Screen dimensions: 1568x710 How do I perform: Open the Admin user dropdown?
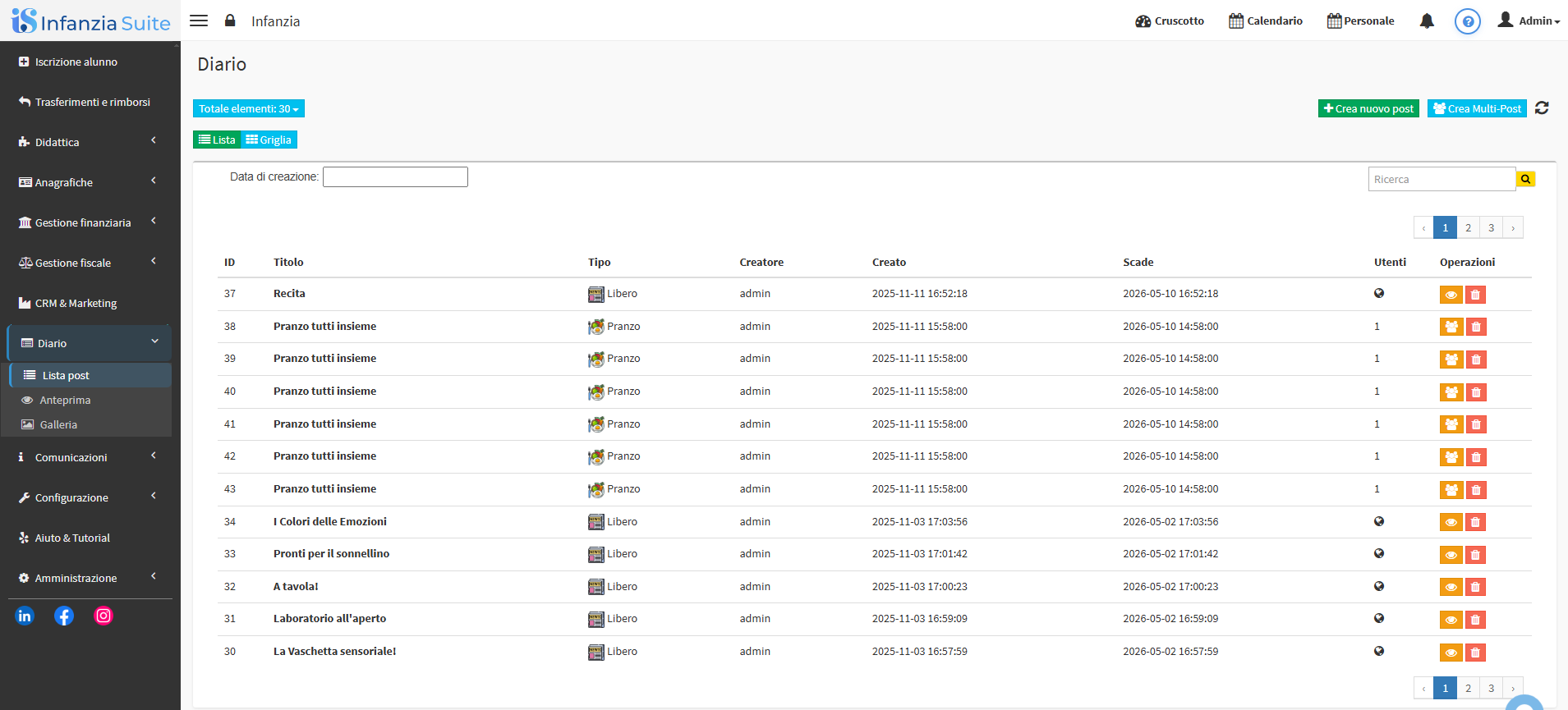pyautogui.click(x=1528, y=21)
